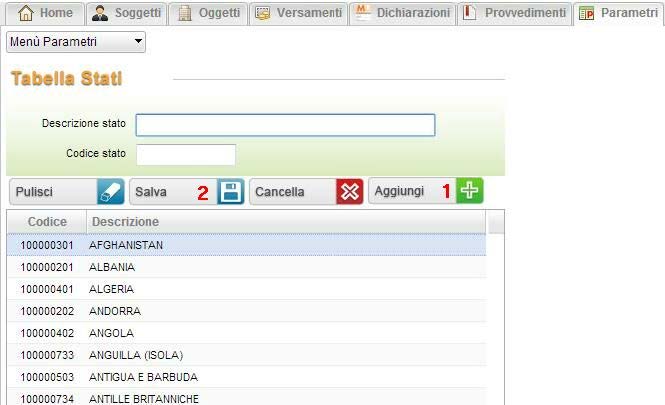Select the ANTILLE BRITANNICHE row
The height and width of the screenshot is (405, 665).
point(246,399)
